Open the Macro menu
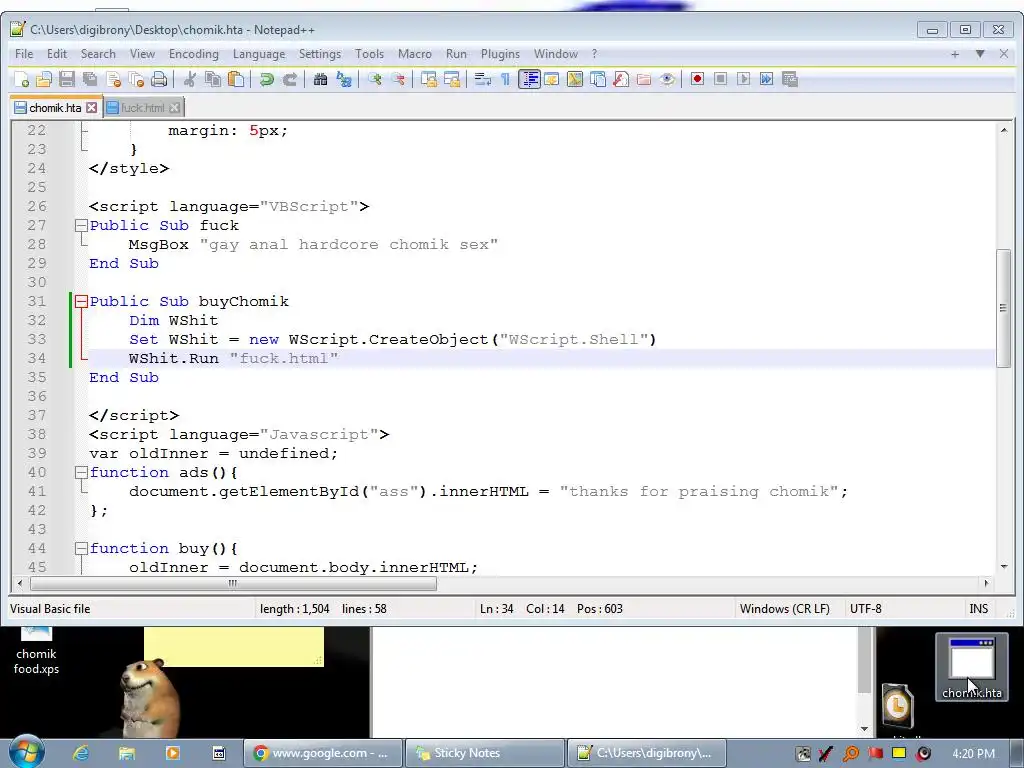Screen dimensions: 1024x768 click(415, 54)
